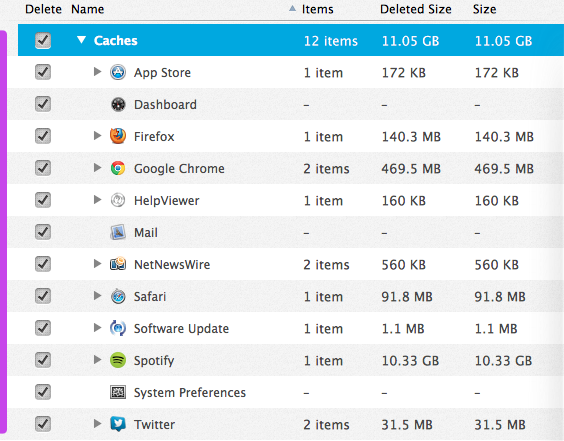The height and width of the screenshot is (441, 564).
Task: Click the 10.33 GB Deleted Size value
Action: [x=410, y=361]
